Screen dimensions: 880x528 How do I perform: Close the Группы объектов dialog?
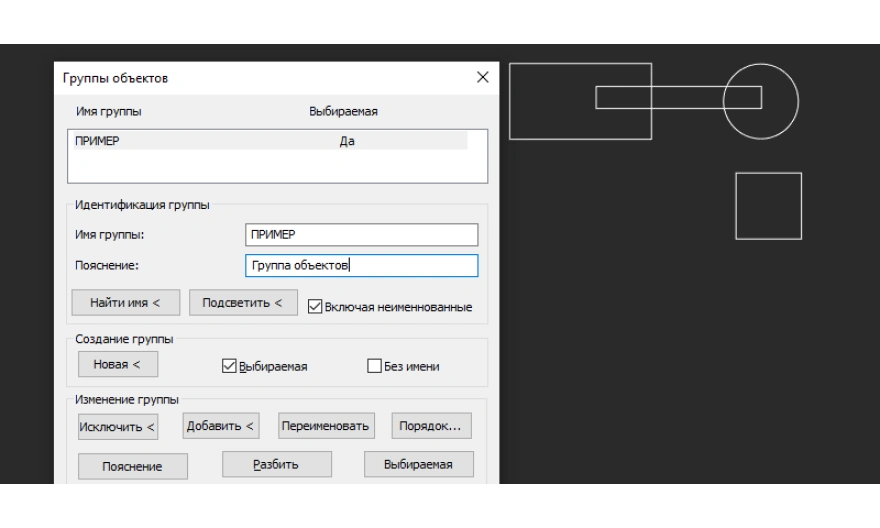click(483, 77)
